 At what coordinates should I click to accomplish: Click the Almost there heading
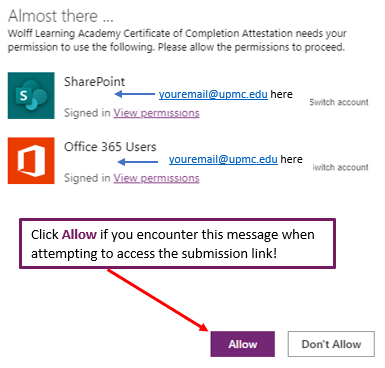[61, 16]
